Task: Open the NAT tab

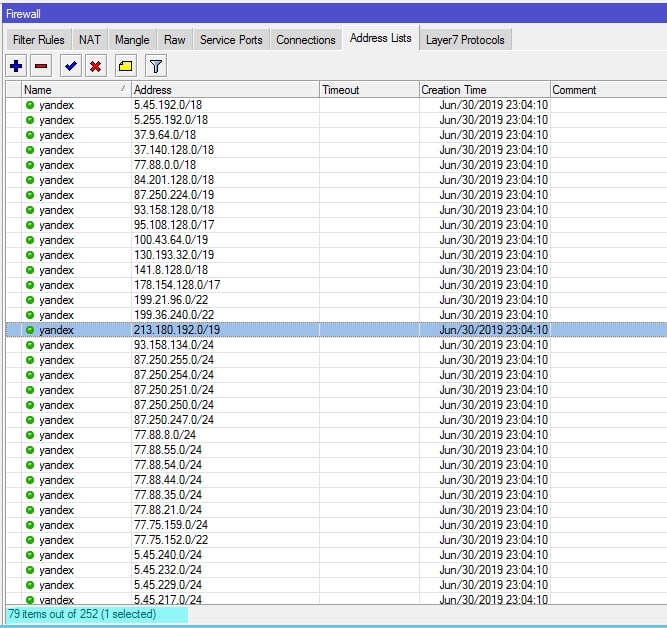Action: tap(90, 40)
